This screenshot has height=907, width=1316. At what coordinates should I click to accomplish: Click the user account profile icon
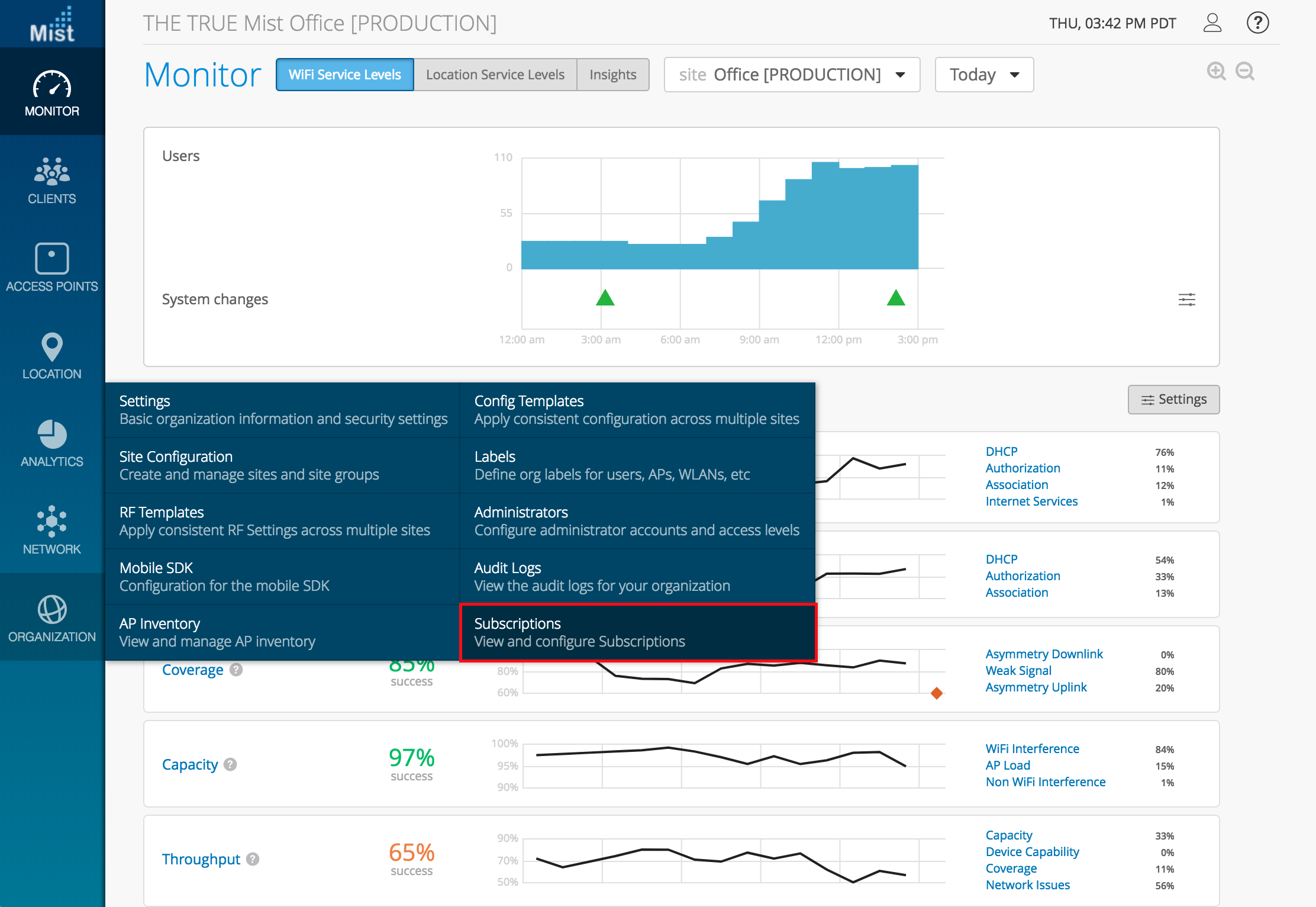tap(1212, 23)
